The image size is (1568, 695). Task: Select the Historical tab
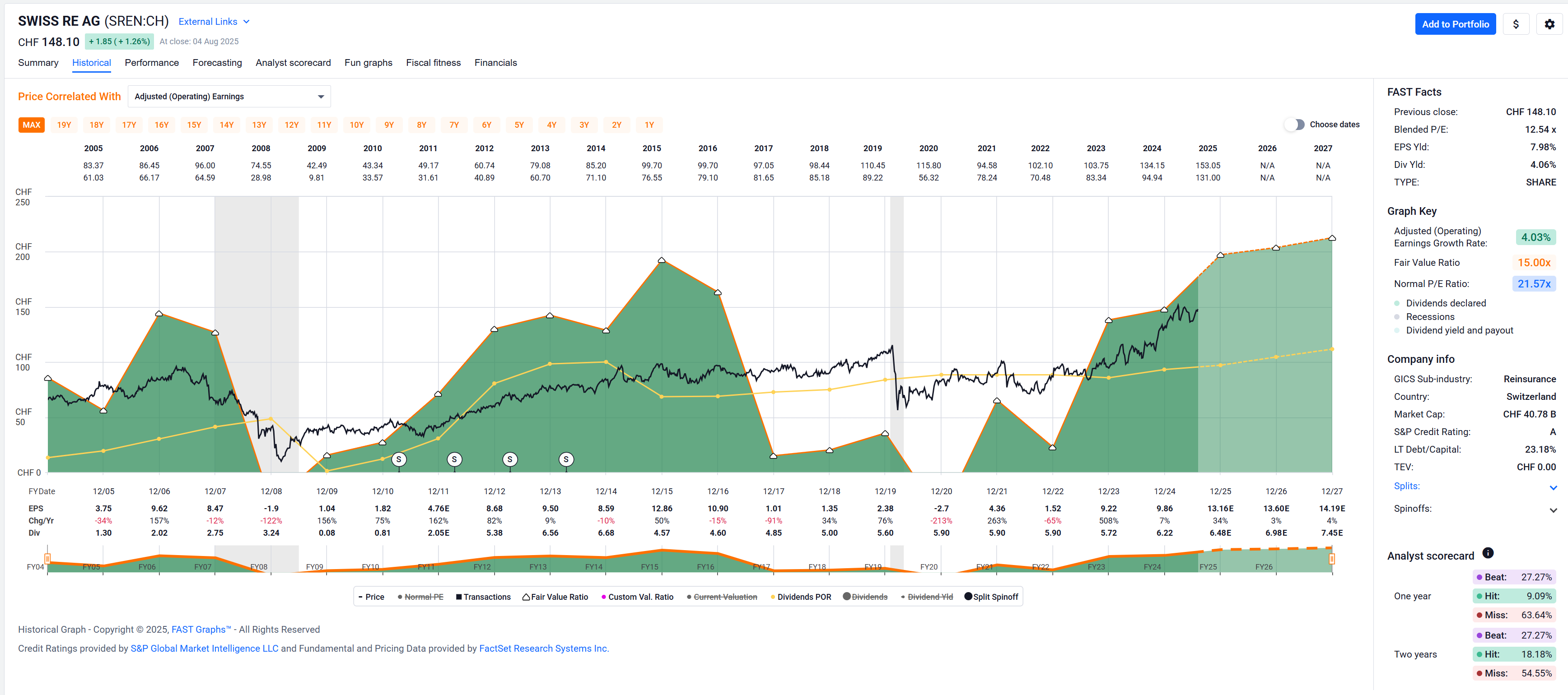click(x=91, y=63)
